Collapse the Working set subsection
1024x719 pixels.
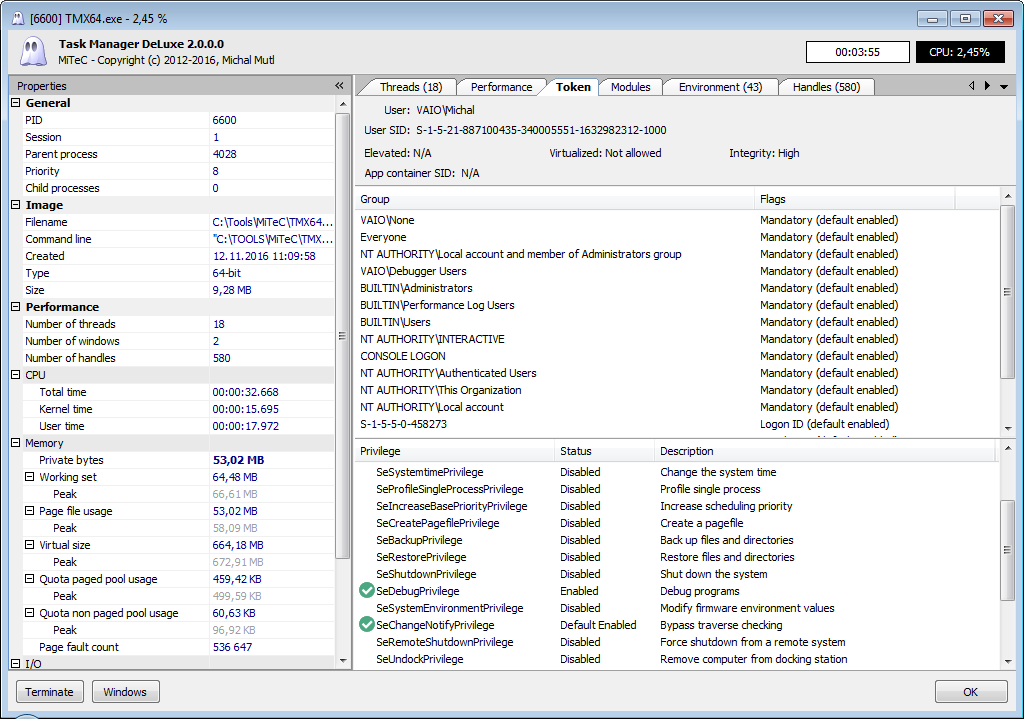(x=30, y=477)
